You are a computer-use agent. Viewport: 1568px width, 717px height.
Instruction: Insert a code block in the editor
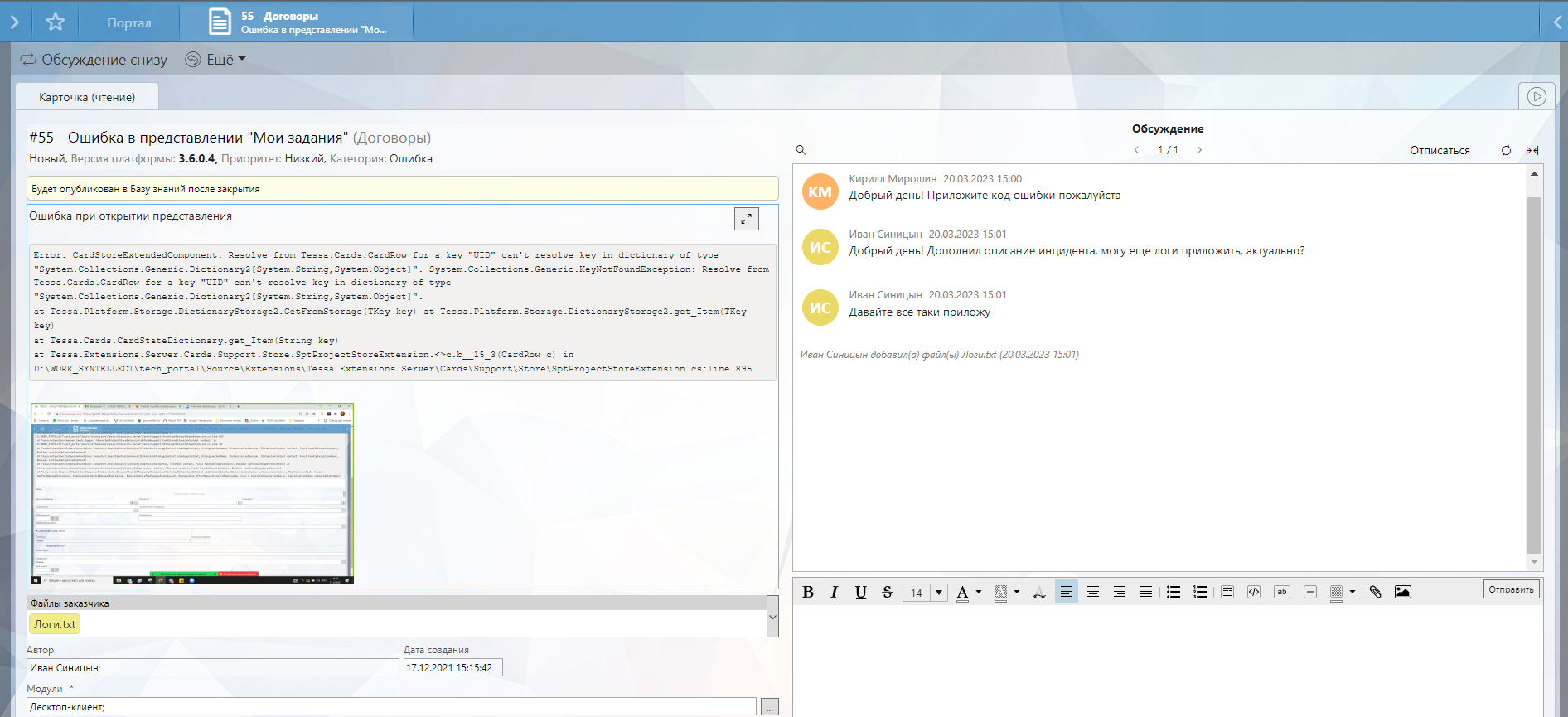[x=1254, y=592]
